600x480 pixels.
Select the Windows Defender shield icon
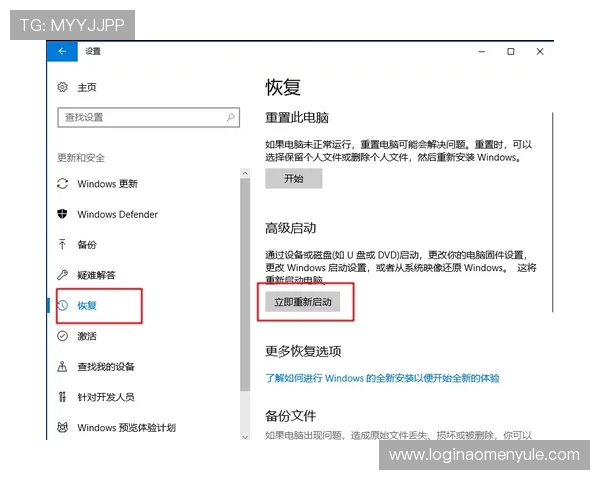tap(62, 214)
